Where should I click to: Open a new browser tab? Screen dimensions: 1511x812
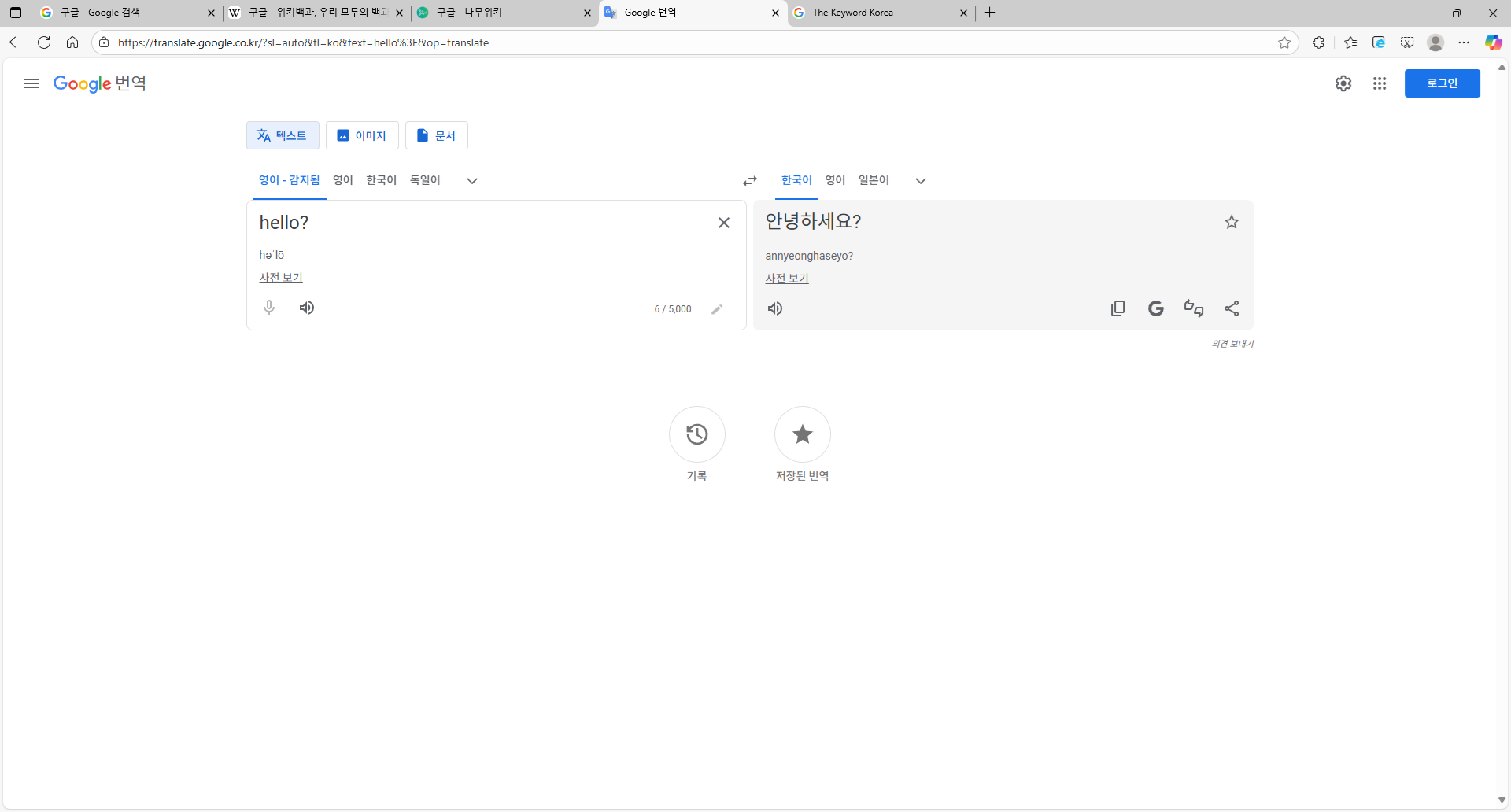point(990,13)
